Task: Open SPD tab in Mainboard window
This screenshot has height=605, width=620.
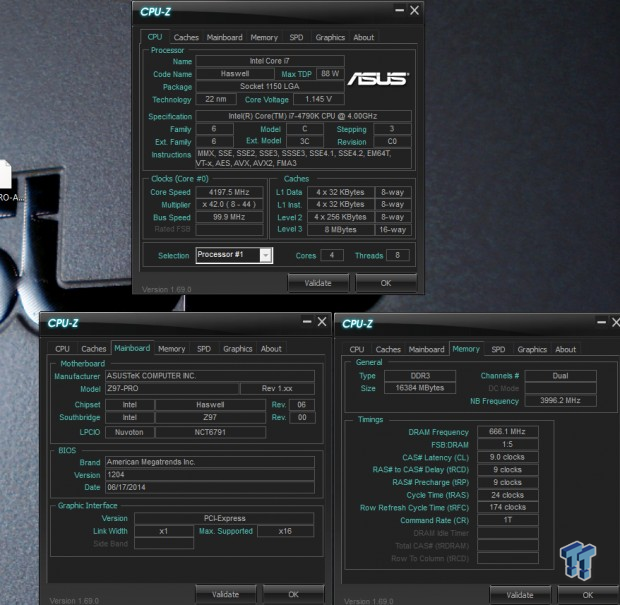Action: coord(204,349)
